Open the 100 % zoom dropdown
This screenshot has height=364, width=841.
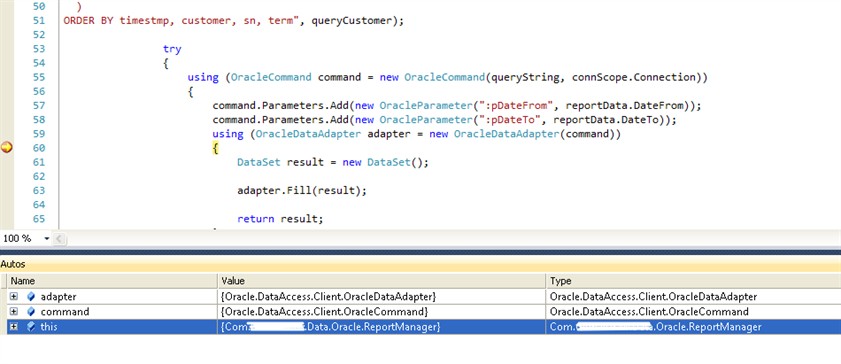(47, 239)
